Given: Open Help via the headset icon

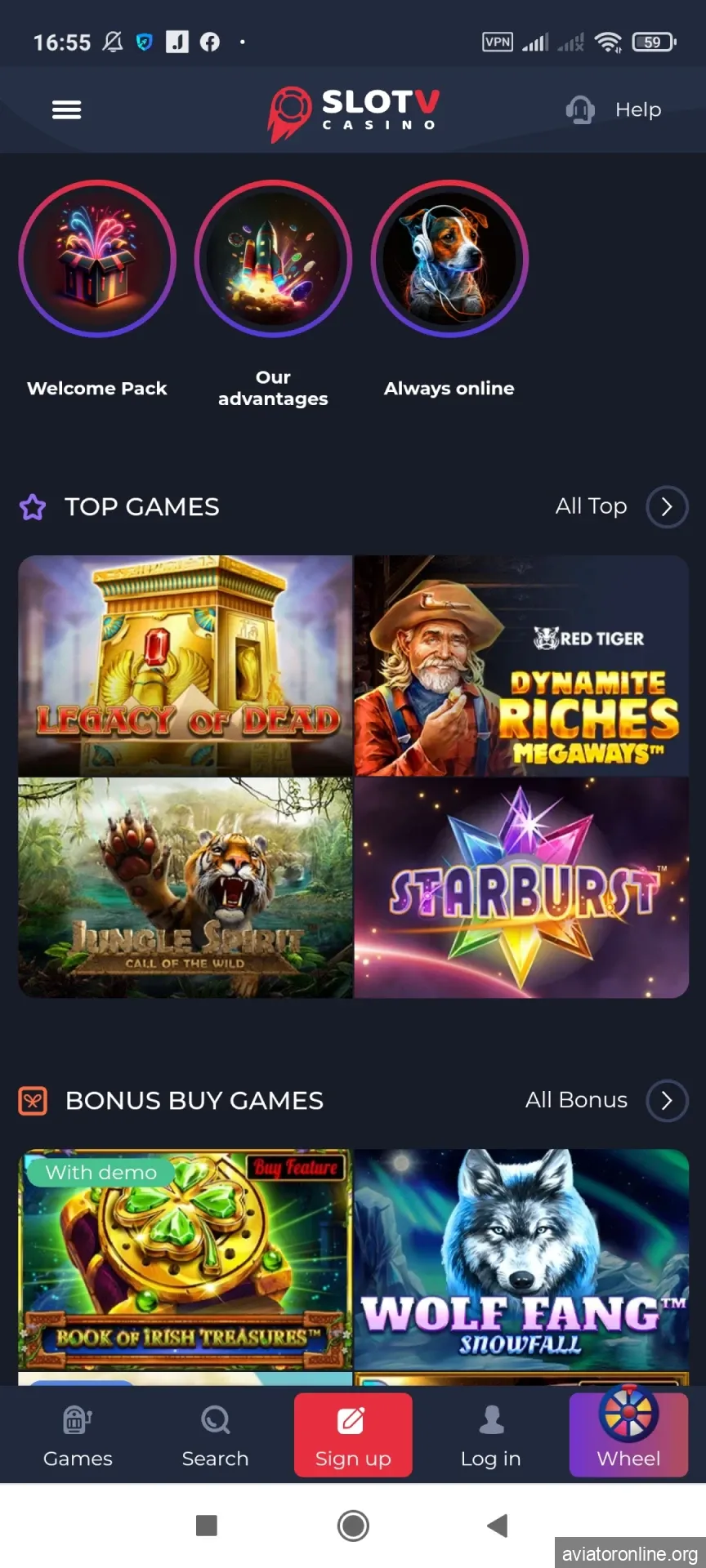Looking at the screenshot, I should pyautogui.click(x=580, y=109).
